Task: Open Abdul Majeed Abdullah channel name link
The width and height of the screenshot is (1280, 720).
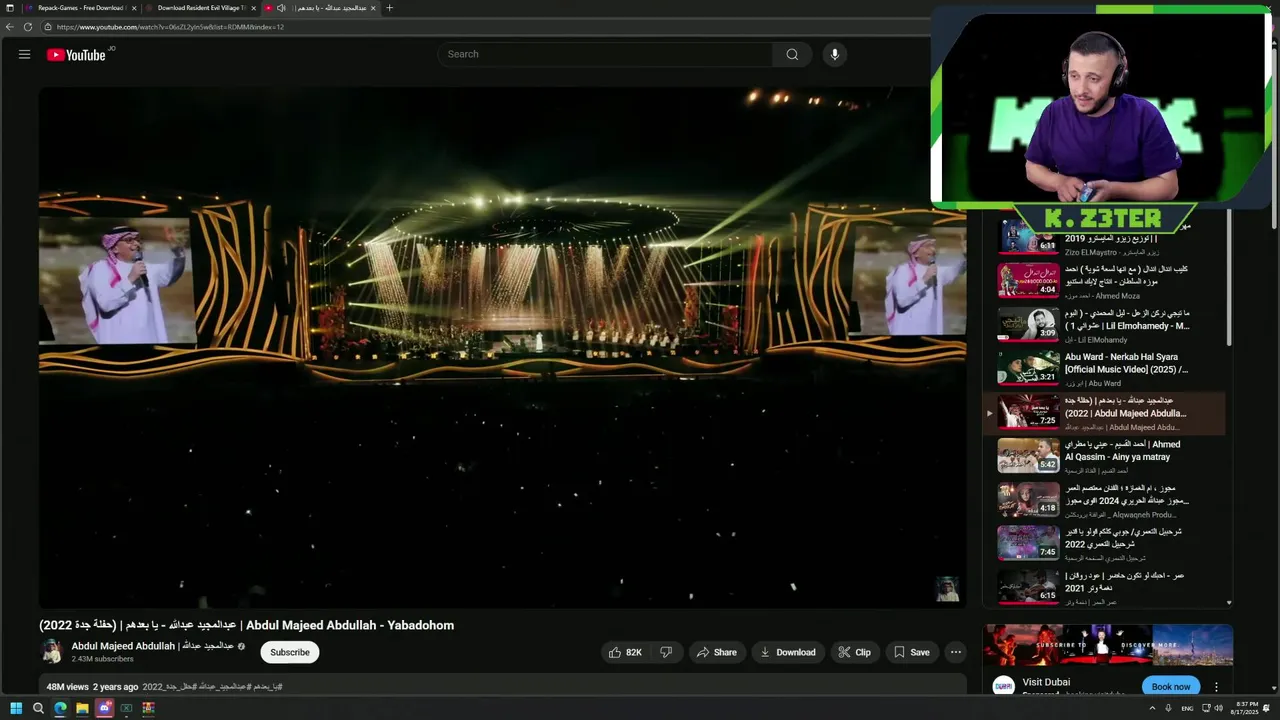Action: 152,646
